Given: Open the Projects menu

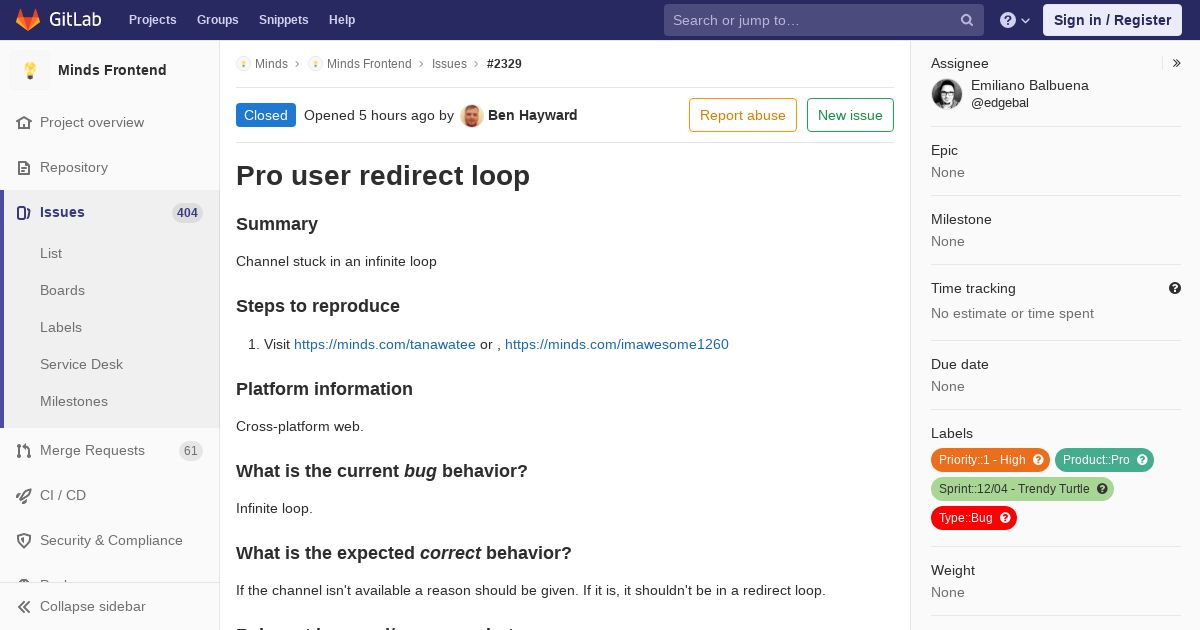Looking at the screenshot, I should 153,20.
